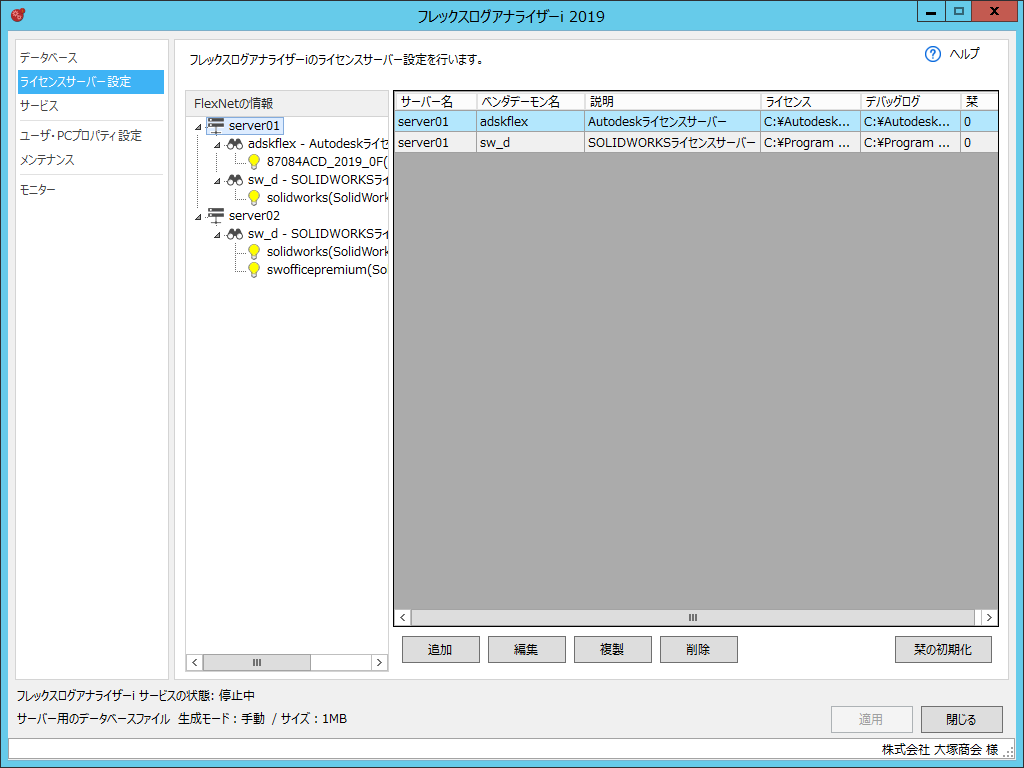1024x768 pixels.
Task: Collapse sw_d node under server01
Action: point(217,181)
